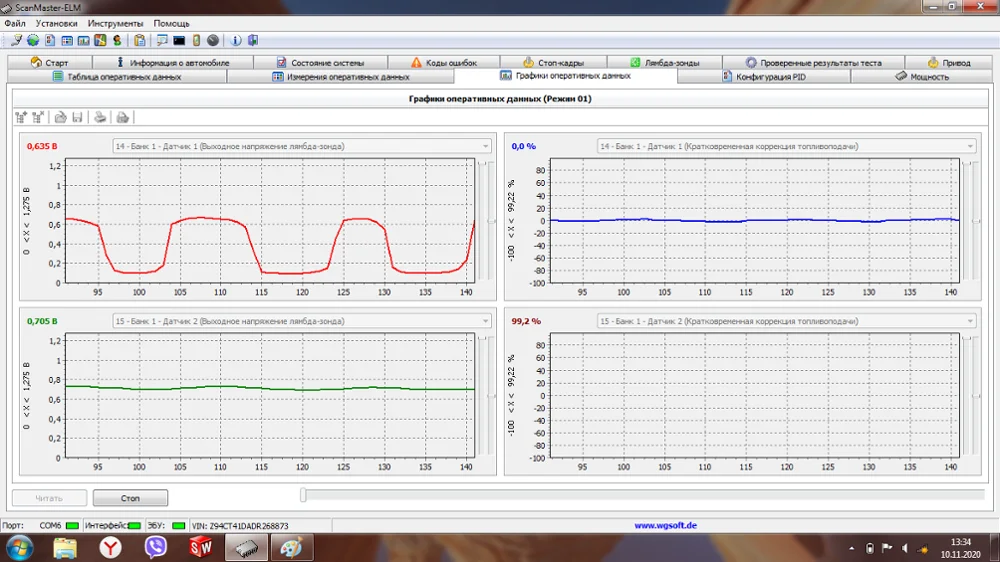Screen dimensions: 1000x562
Task: Click the round gauge toolbar icon
Action: point(213,40)
